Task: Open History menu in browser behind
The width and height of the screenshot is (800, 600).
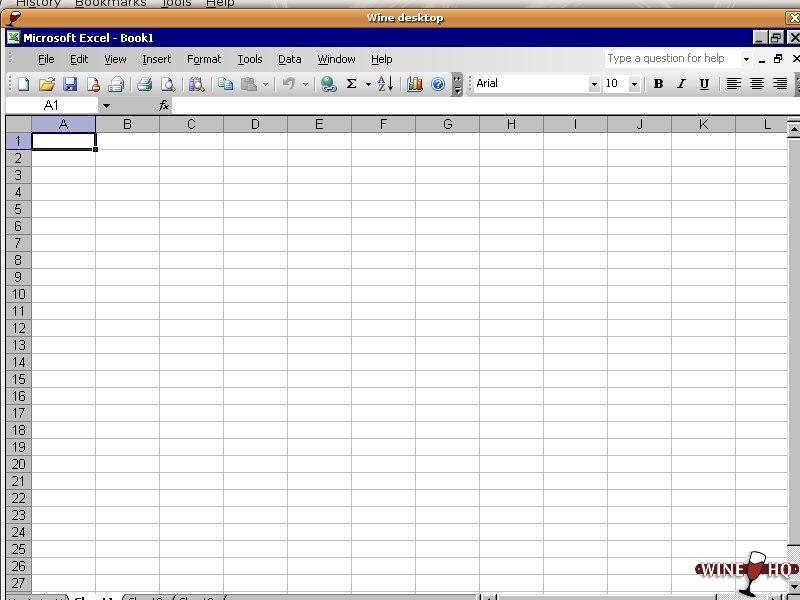Action: (x=38, y=3)
